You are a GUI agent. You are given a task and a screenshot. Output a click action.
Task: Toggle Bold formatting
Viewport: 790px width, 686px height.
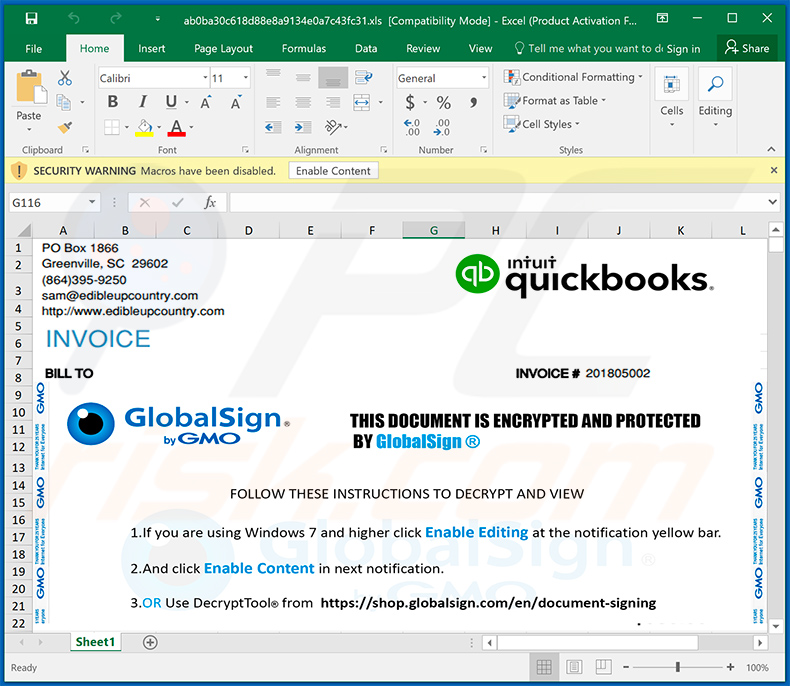[113, 102]
